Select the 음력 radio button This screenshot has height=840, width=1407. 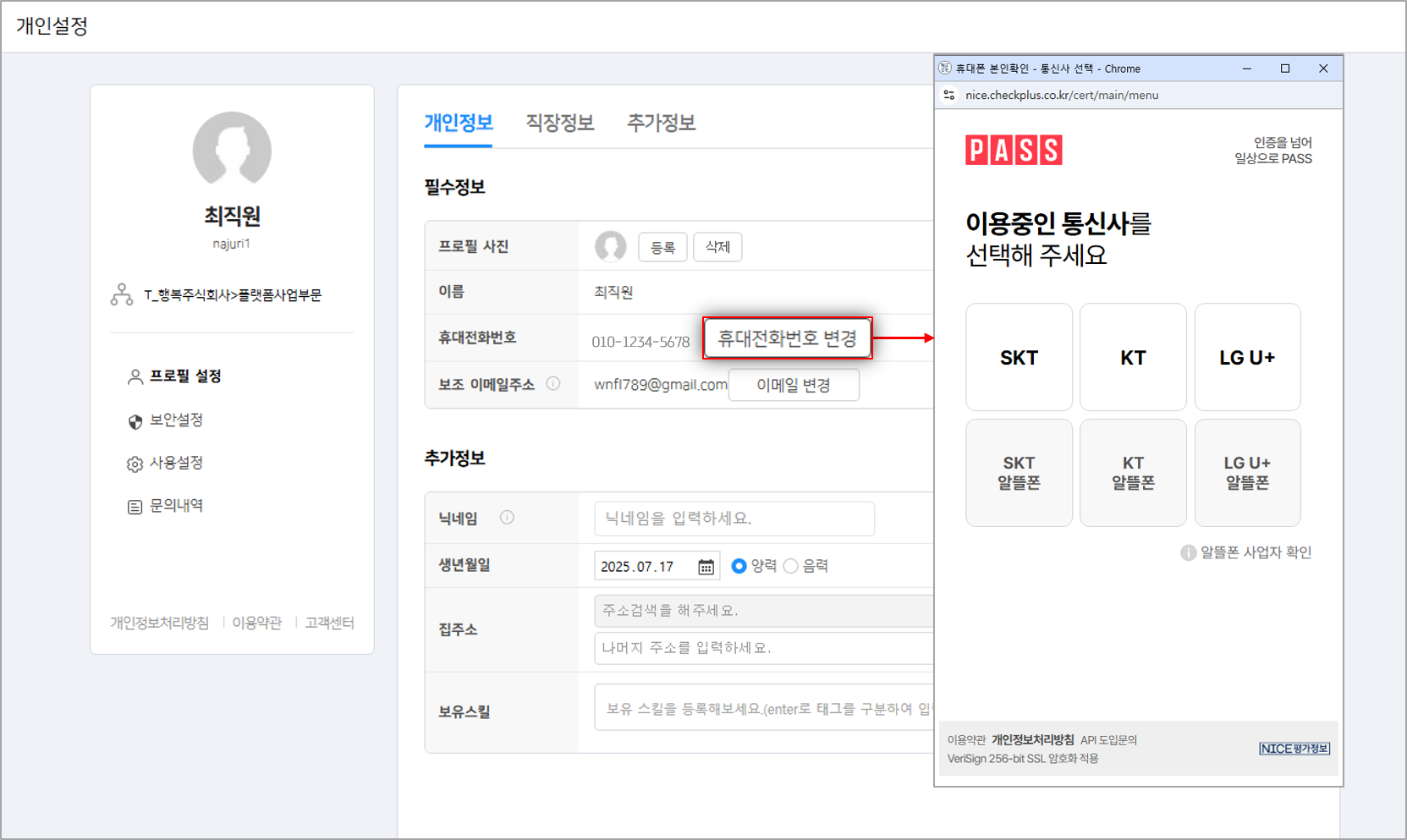pyautogui.click(x=791, y=566)
